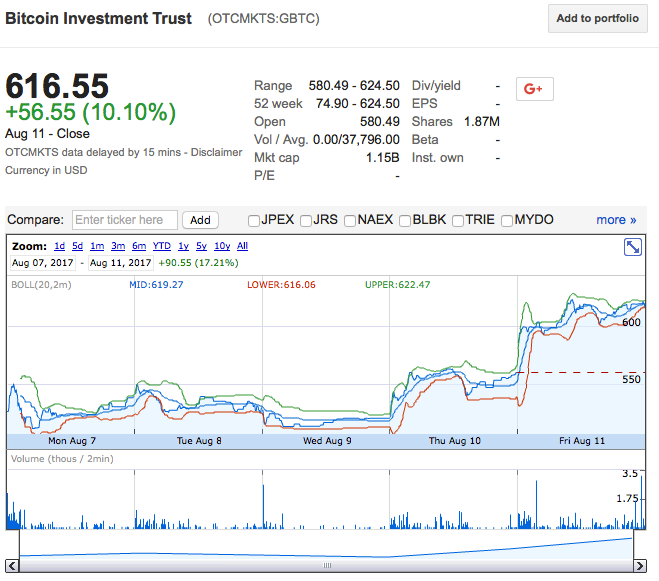
Task: Click the +90.55 (17.21%) range change
Action: [x=198, y=263]
